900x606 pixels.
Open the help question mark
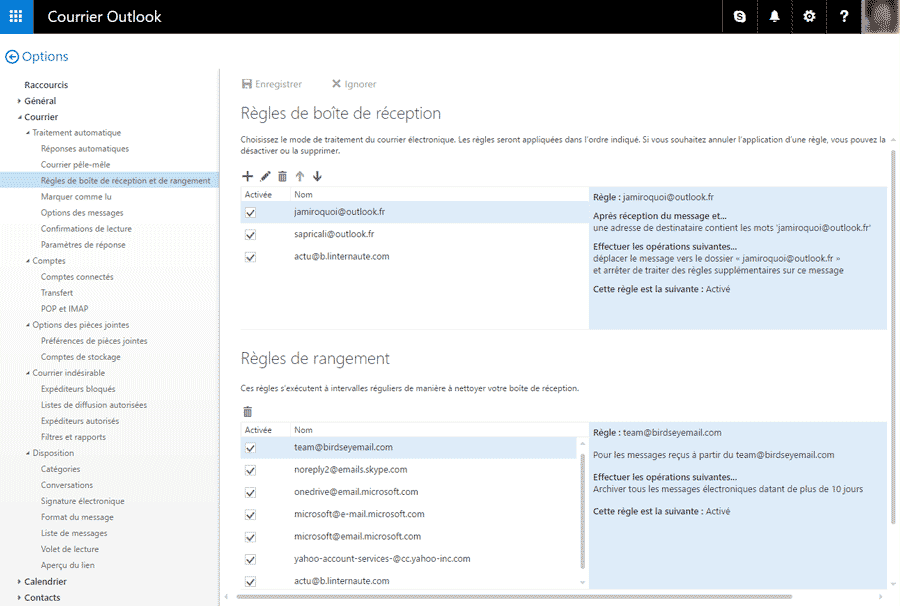point(844,17)
